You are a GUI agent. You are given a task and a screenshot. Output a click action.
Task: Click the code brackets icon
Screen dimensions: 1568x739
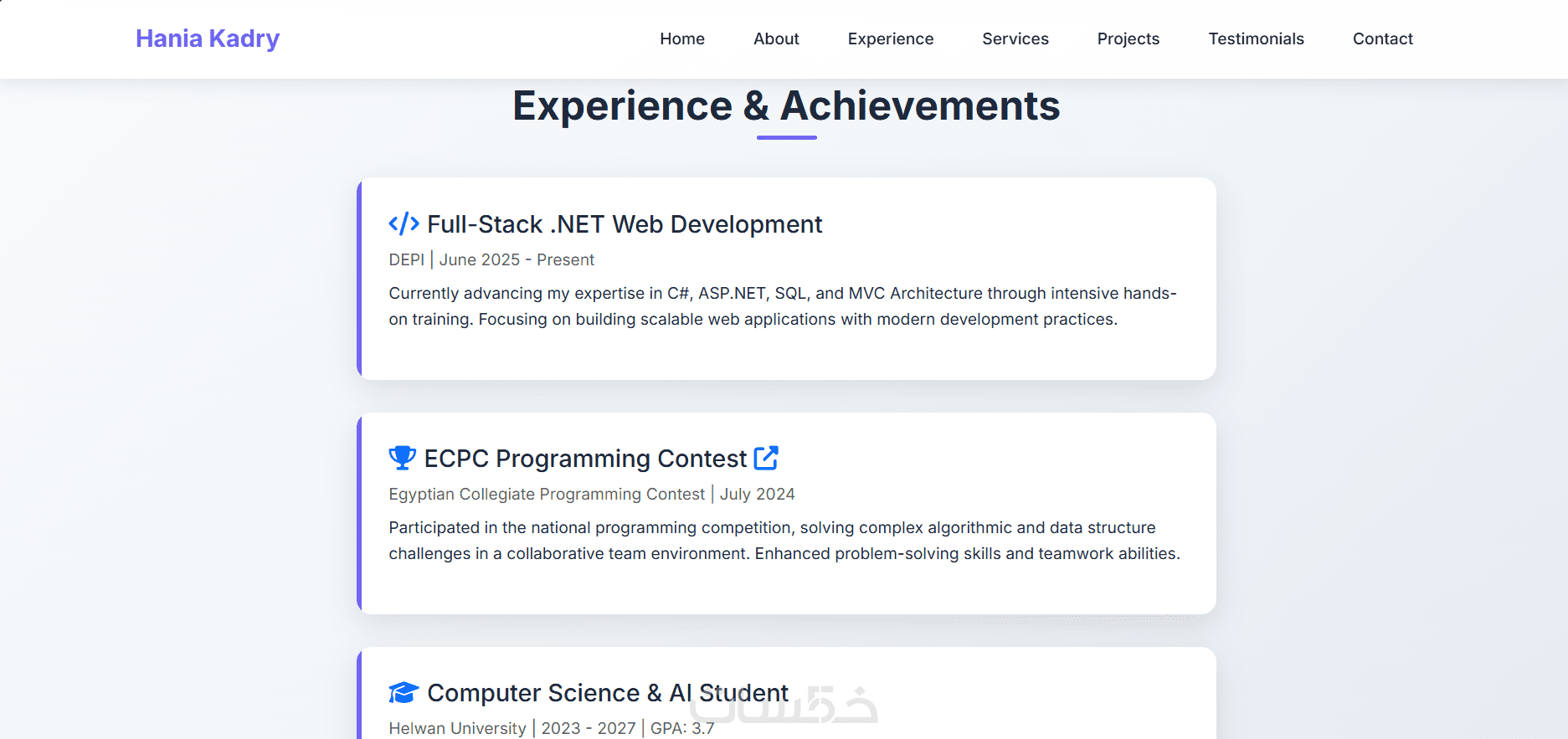pyautogui.click(x=404, y=223)
